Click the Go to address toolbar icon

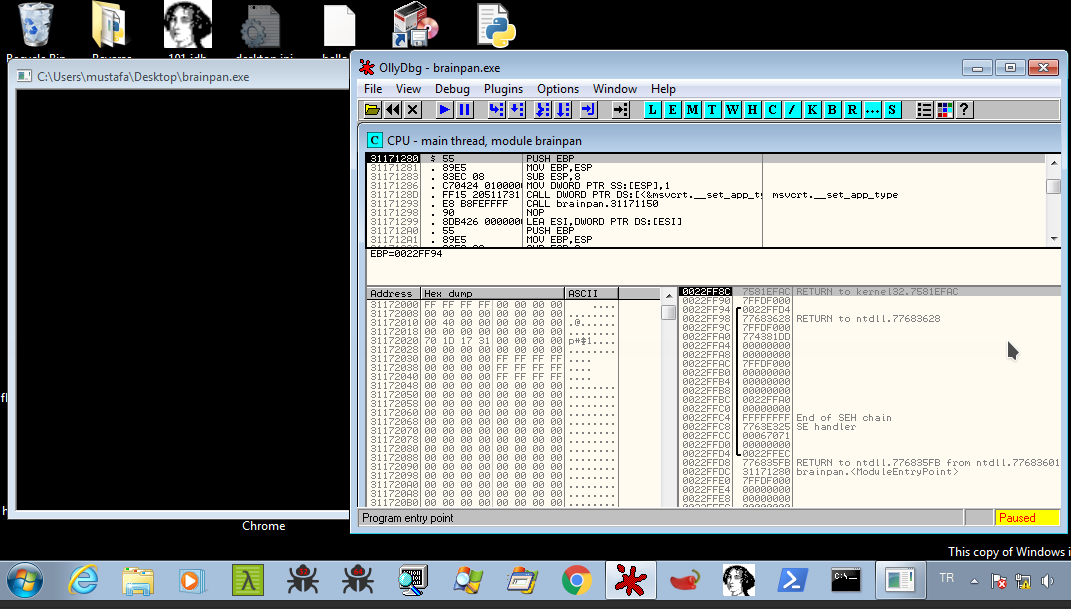(x=620, y=110)
